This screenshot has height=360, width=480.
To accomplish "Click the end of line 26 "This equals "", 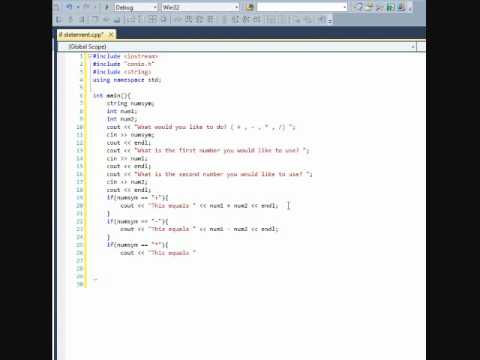I will [197, 253].
